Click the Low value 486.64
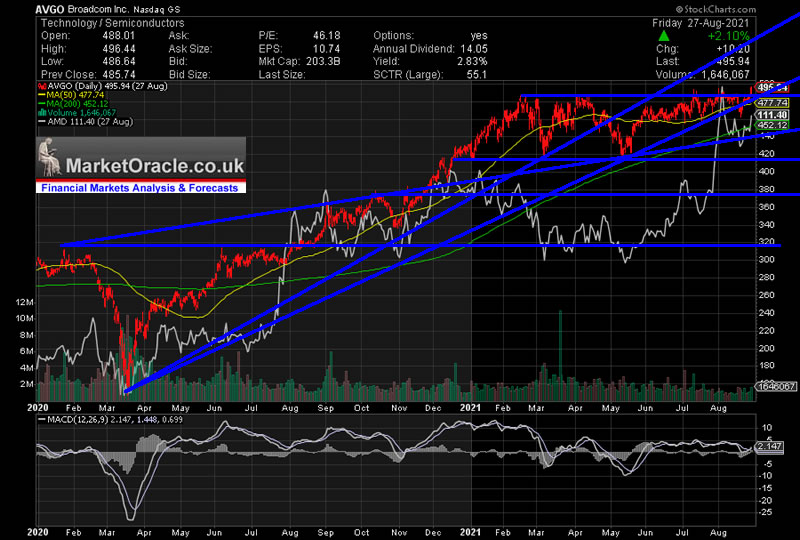The width and height of the screenshot is (800, 540). 118,61
